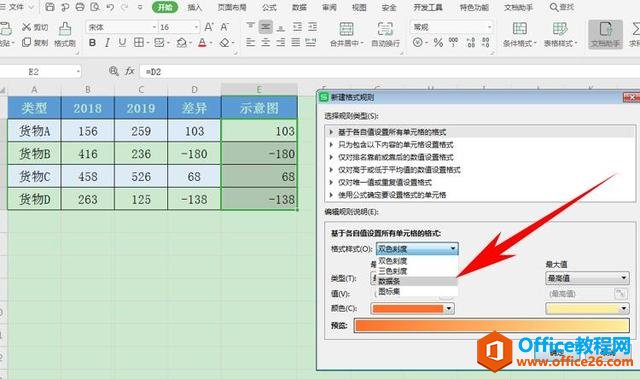Open 条件格式 conditional formatting menu
Image resolution: width=640 pixels, height=379 pixels.
519,34
